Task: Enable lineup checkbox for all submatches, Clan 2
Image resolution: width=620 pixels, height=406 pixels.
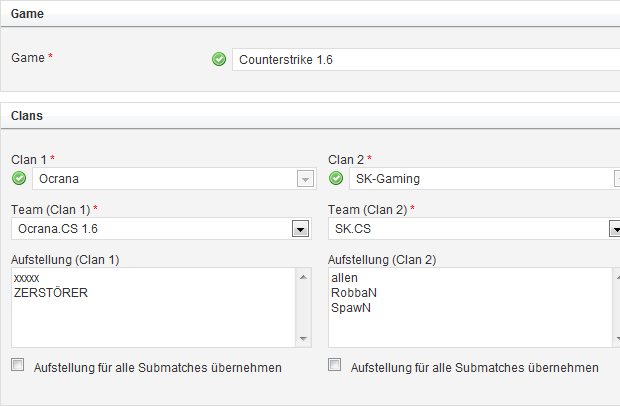Action: [x=335, y=366]
